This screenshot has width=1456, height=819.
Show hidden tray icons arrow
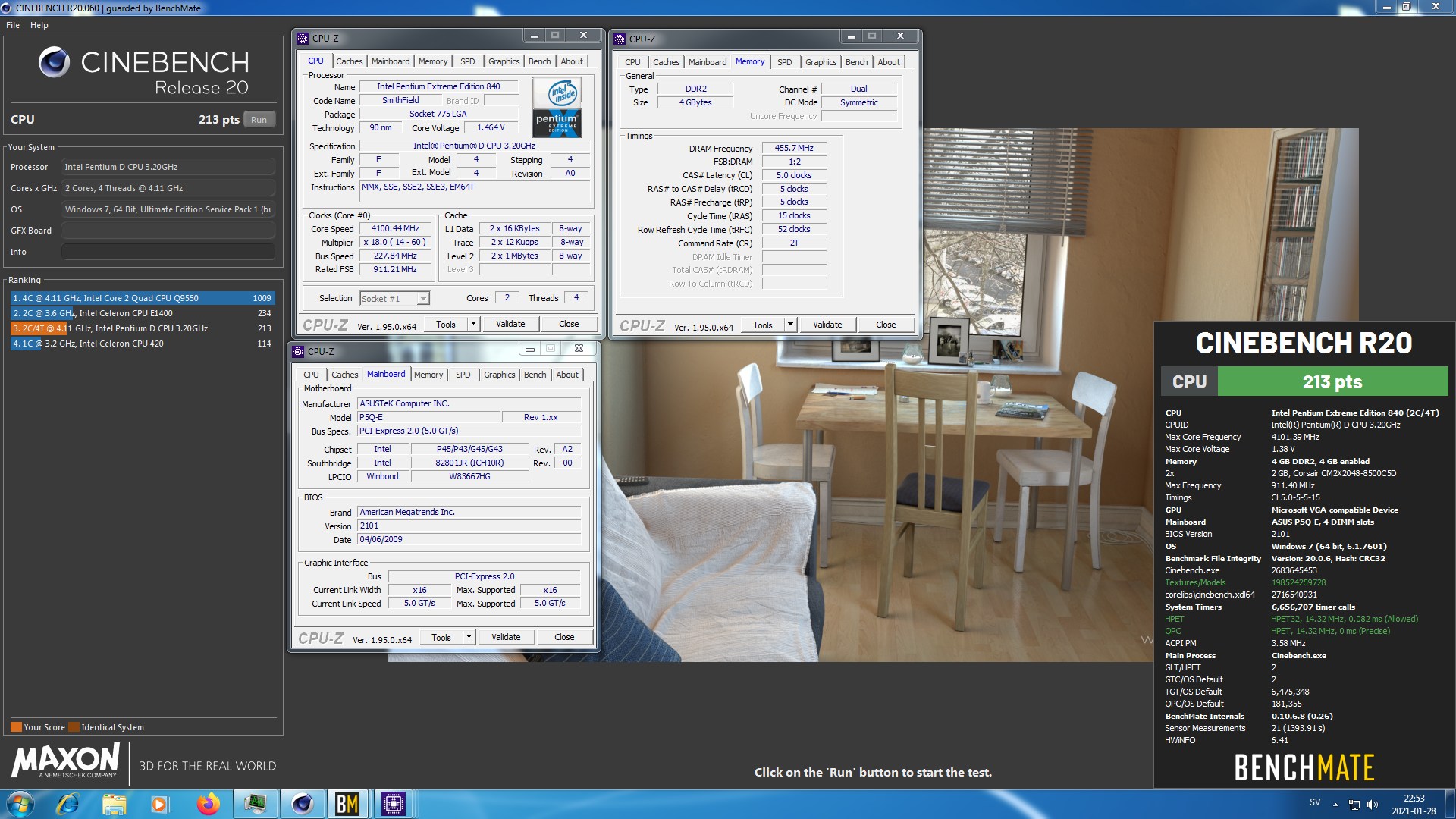[1335, 805]
